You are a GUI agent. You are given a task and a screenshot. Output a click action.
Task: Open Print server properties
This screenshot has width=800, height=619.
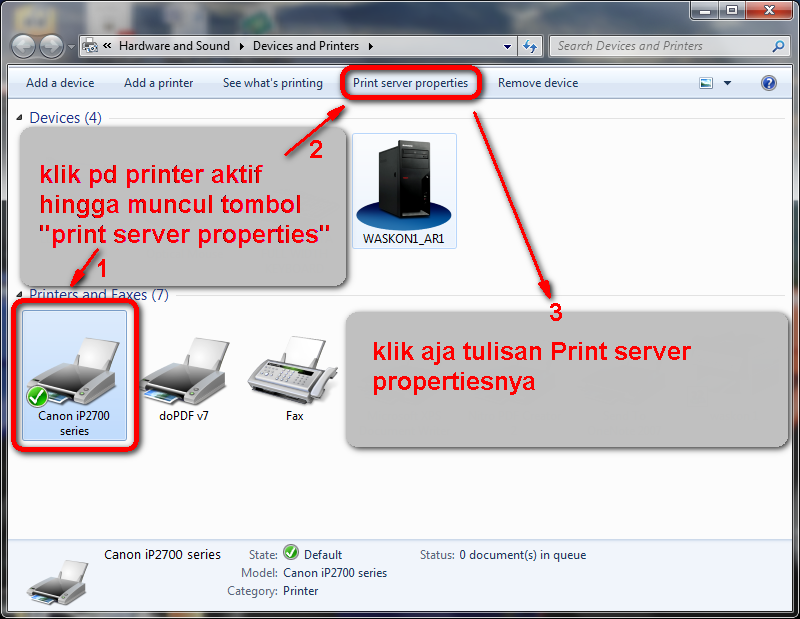411,83
